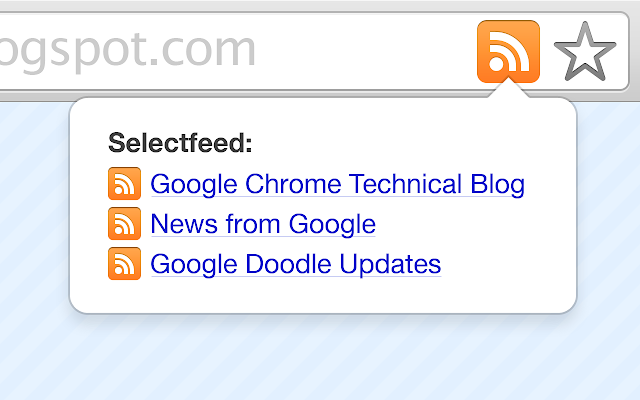Screen dimensions: 640x400
Task: Click striped page background below the popup
Action: click(320, 360)
